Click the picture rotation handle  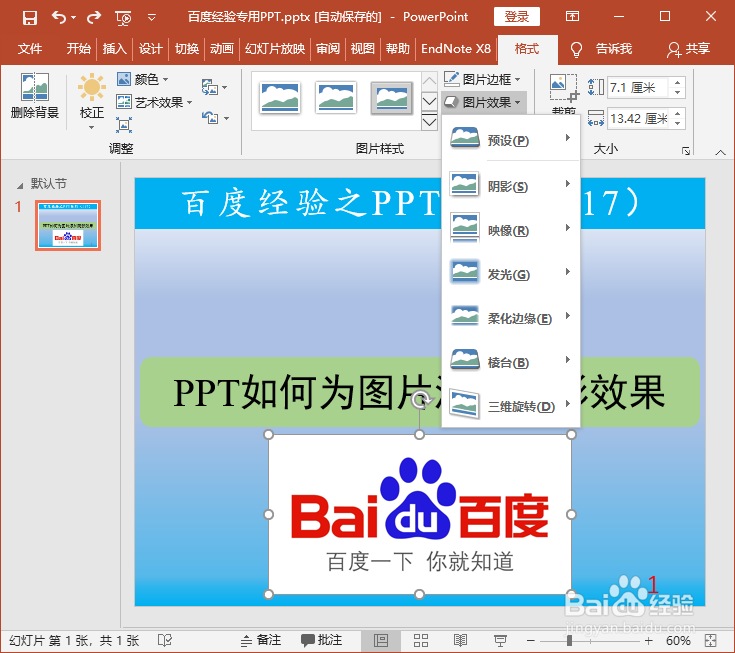coord(421,400)
